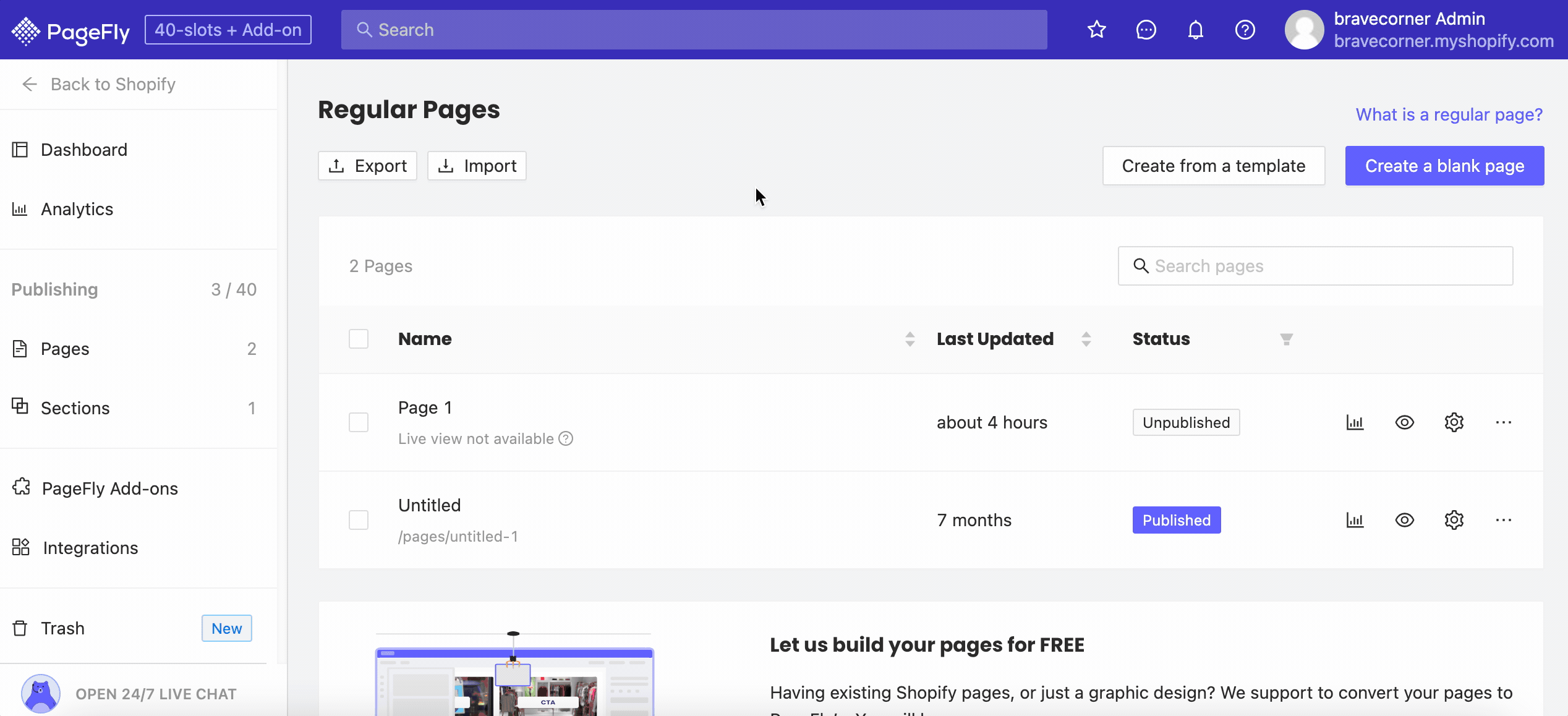Open settings gear for Untitled page
1568x716 pixels.
click(1454, 520)
